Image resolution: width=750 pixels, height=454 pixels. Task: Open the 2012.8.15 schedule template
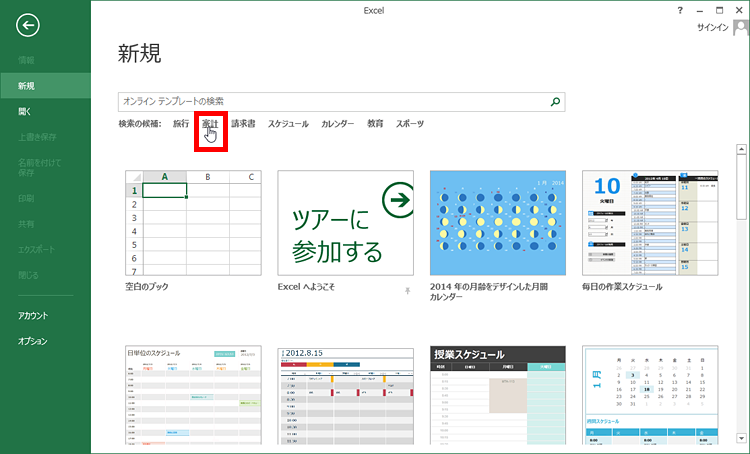pyautogui.click(x=345, y=395)
